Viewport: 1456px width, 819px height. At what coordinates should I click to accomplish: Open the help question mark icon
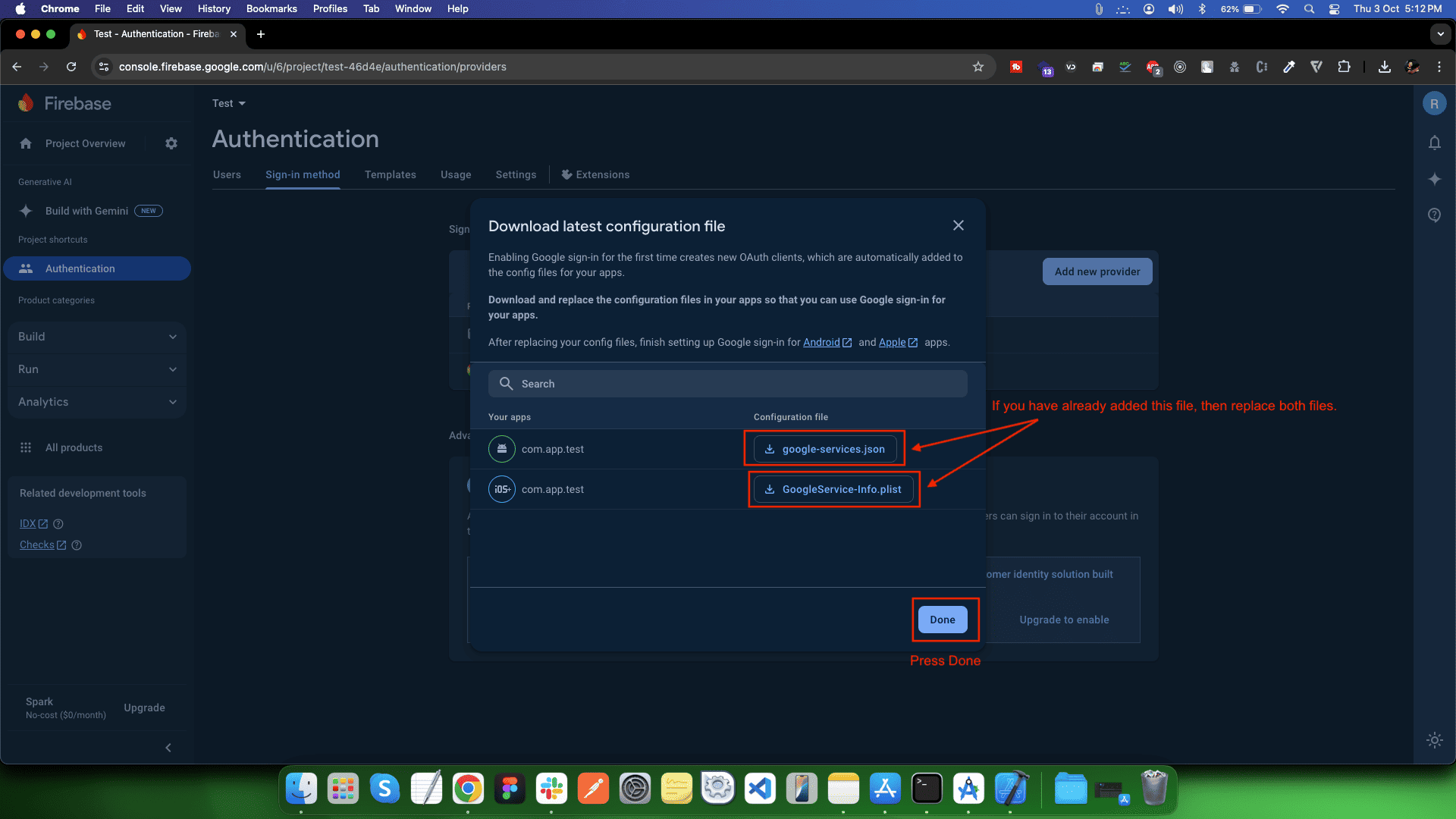(x=1434, y=215)
